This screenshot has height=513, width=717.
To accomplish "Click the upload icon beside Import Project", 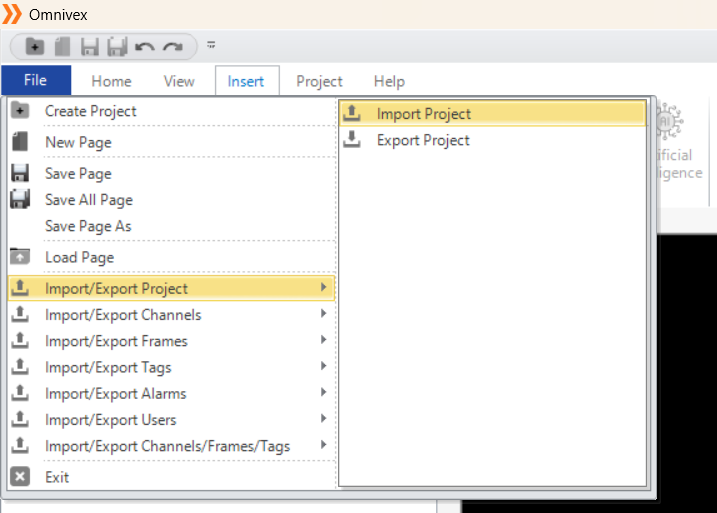I will tap(352, 112).
